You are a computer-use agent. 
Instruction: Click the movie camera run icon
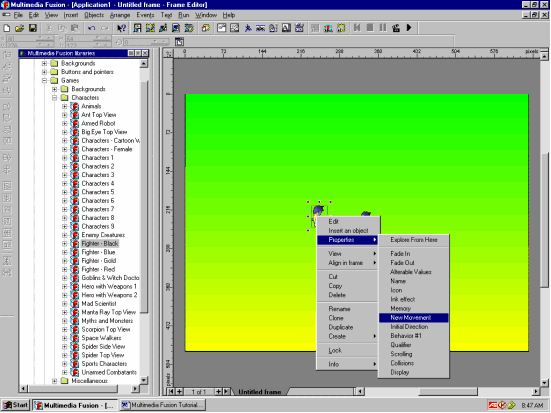click(x=396, y=28)
